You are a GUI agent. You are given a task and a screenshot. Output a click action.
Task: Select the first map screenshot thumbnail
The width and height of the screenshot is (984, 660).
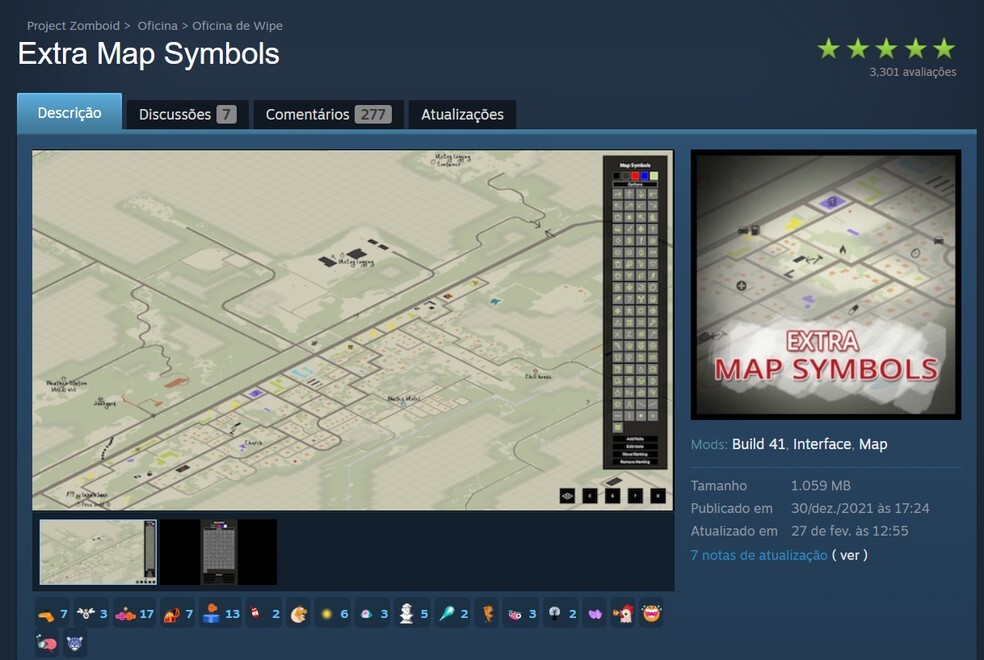tap(98, 552)
